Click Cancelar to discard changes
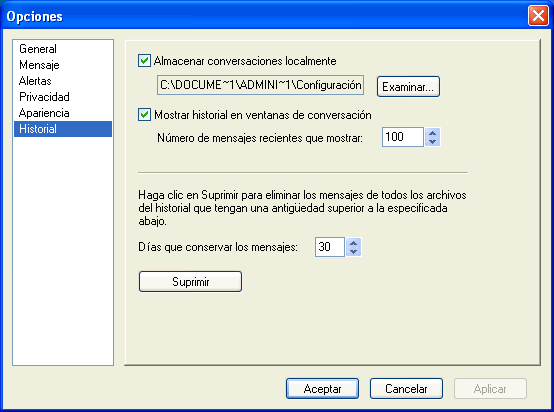This screenshot has width=554, height=412. click(x=406, y=389)
